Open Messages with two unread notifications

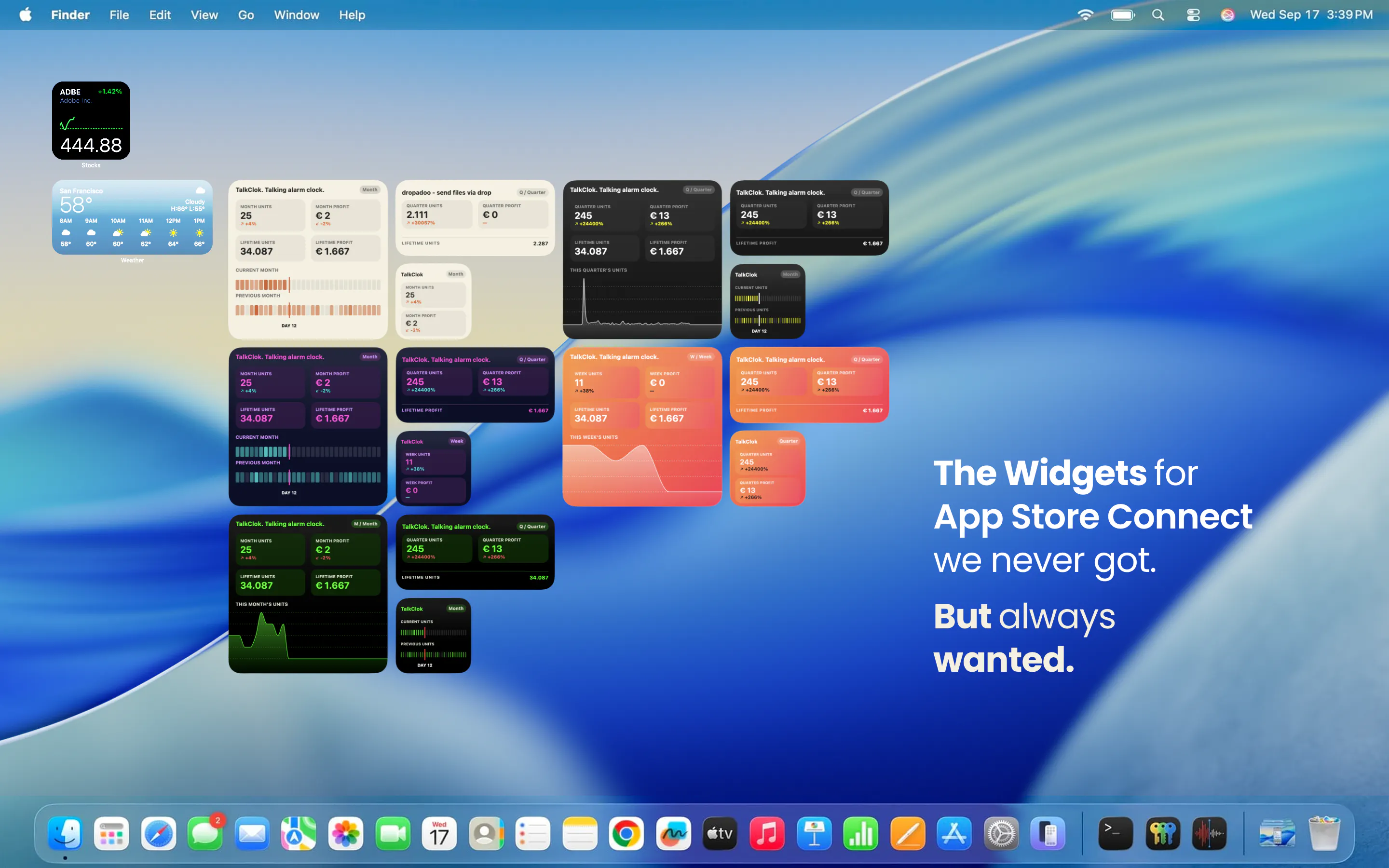point(205,833)
